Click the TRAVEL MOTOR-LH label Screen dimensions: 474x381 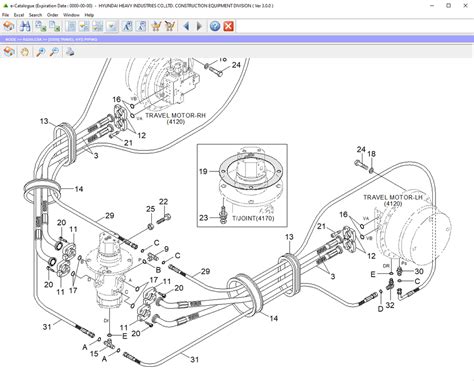[x=393, y=197]
